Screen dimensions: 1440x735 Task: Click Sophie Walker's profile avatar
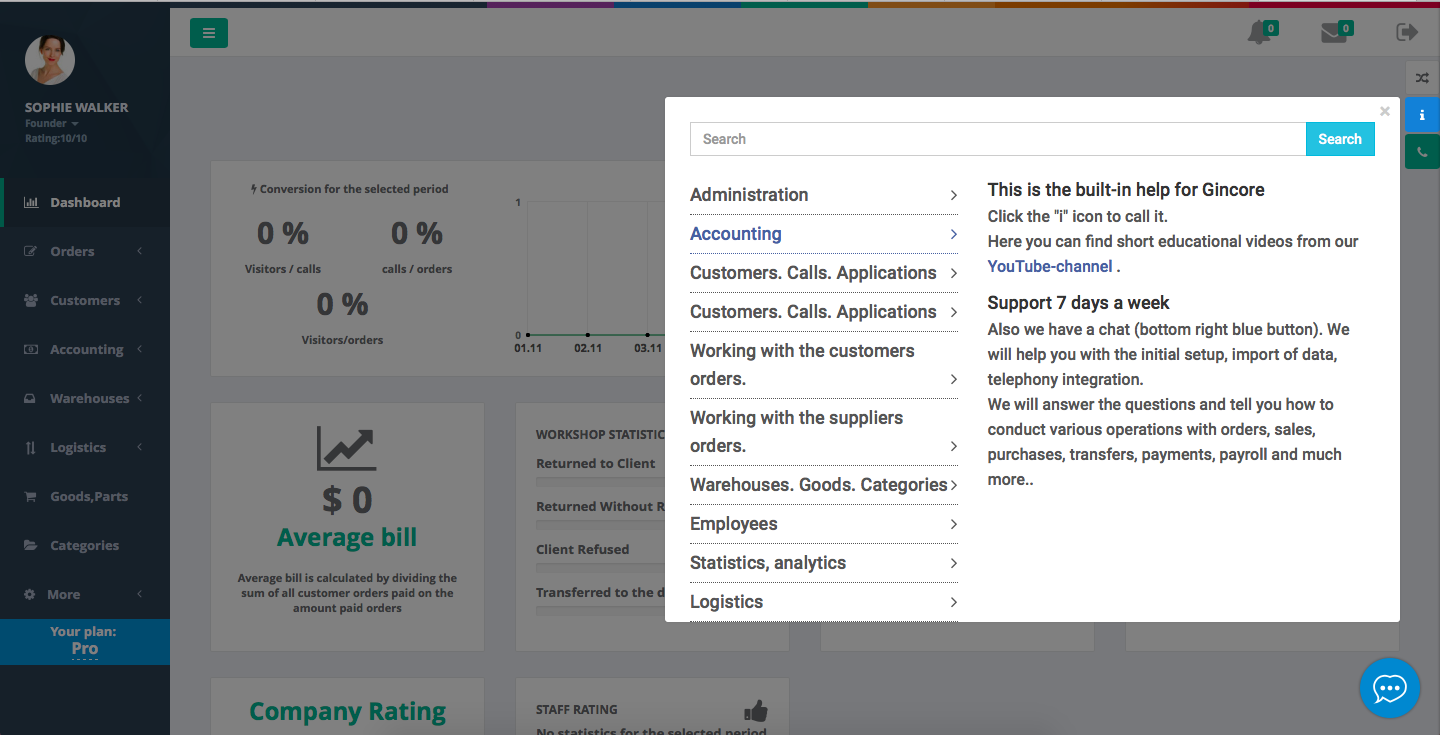pos(50,60)
